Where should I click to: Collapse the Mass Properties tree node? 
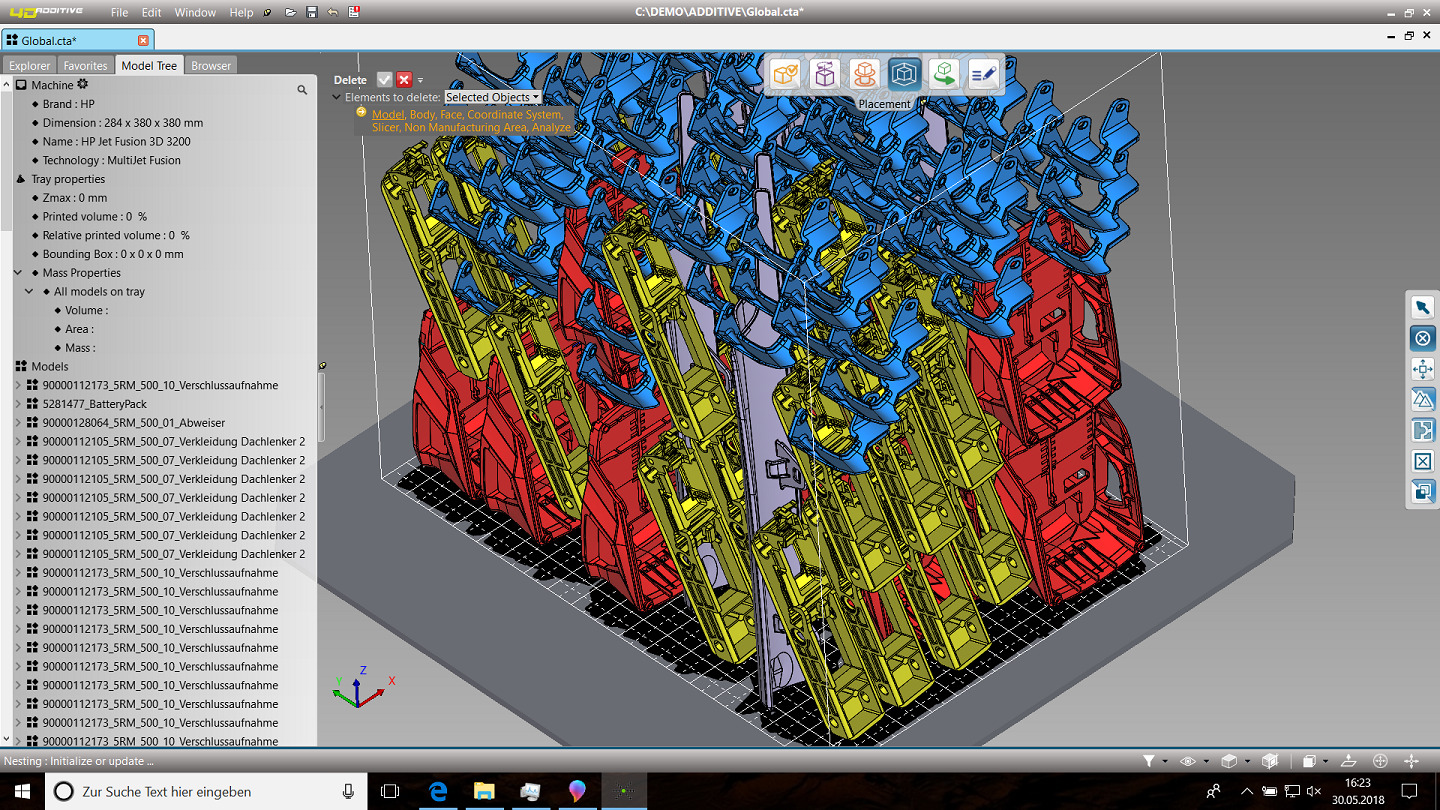[x=16, y=272]
